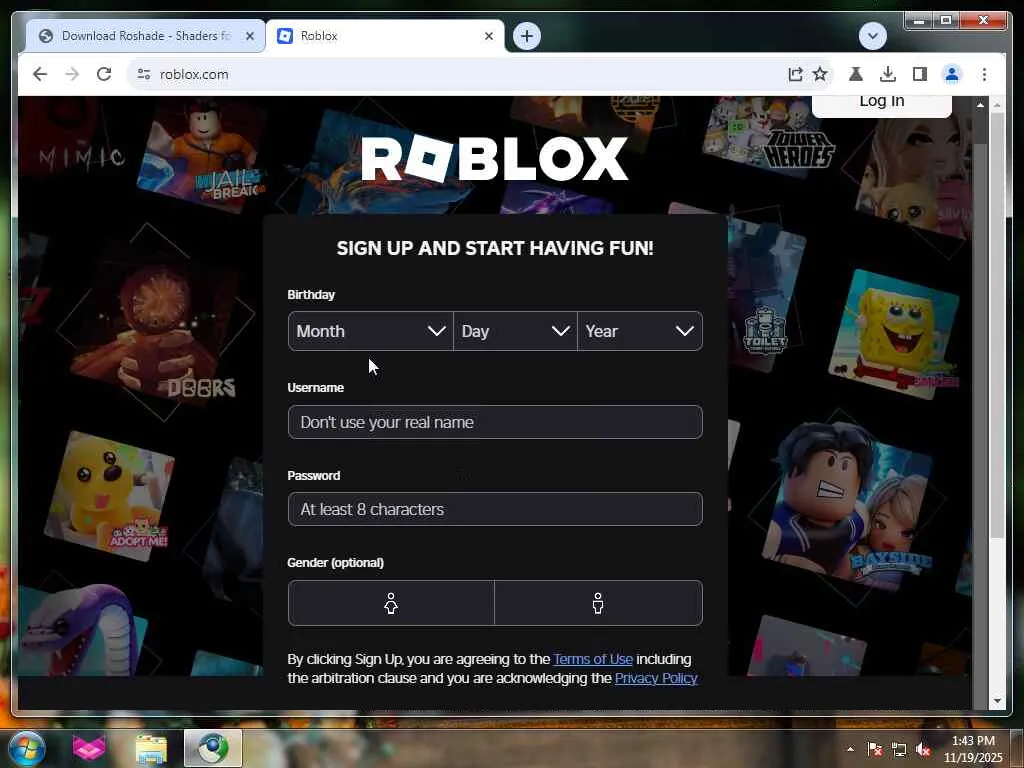The height and width of the screenshot is (768, 1024).
Task: Click the DOORS game thumbnail
Action: [x=155, y=330]
